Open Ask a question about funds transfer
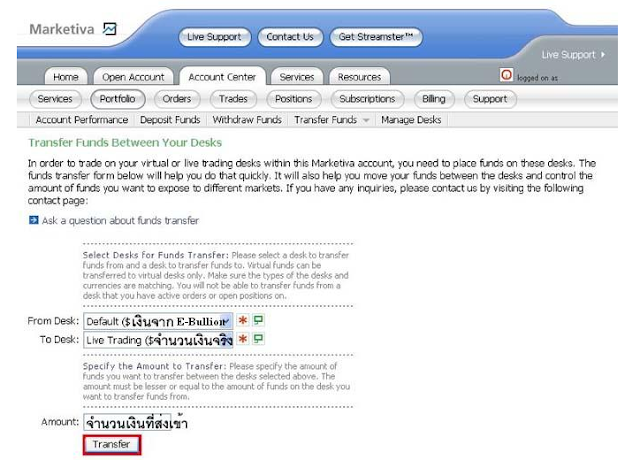The width and height of the screenshot is (640, 460). 120,221
